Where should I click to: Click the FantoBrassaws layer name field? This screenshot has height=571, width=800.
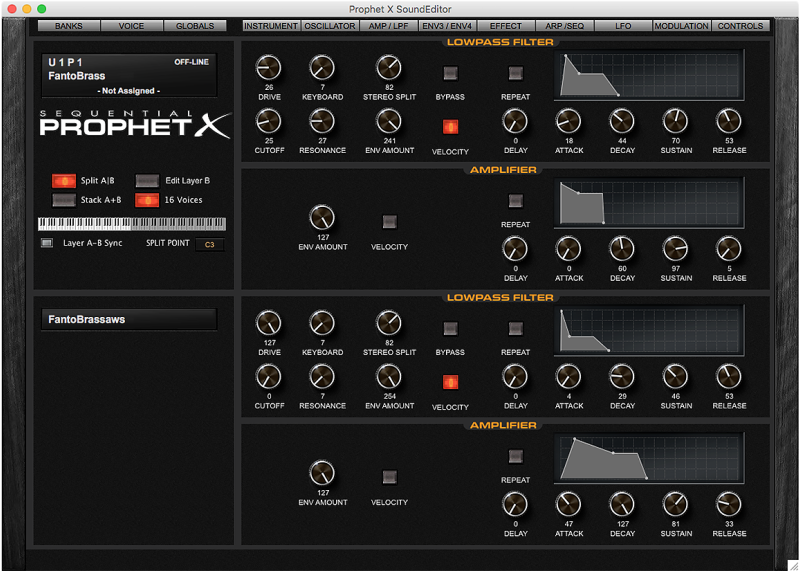pos(127,320)
